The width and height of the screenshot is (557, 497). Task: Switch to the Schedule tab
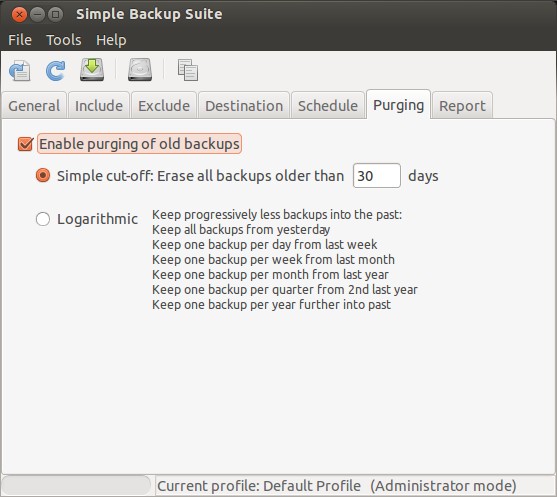click(328, 106)
